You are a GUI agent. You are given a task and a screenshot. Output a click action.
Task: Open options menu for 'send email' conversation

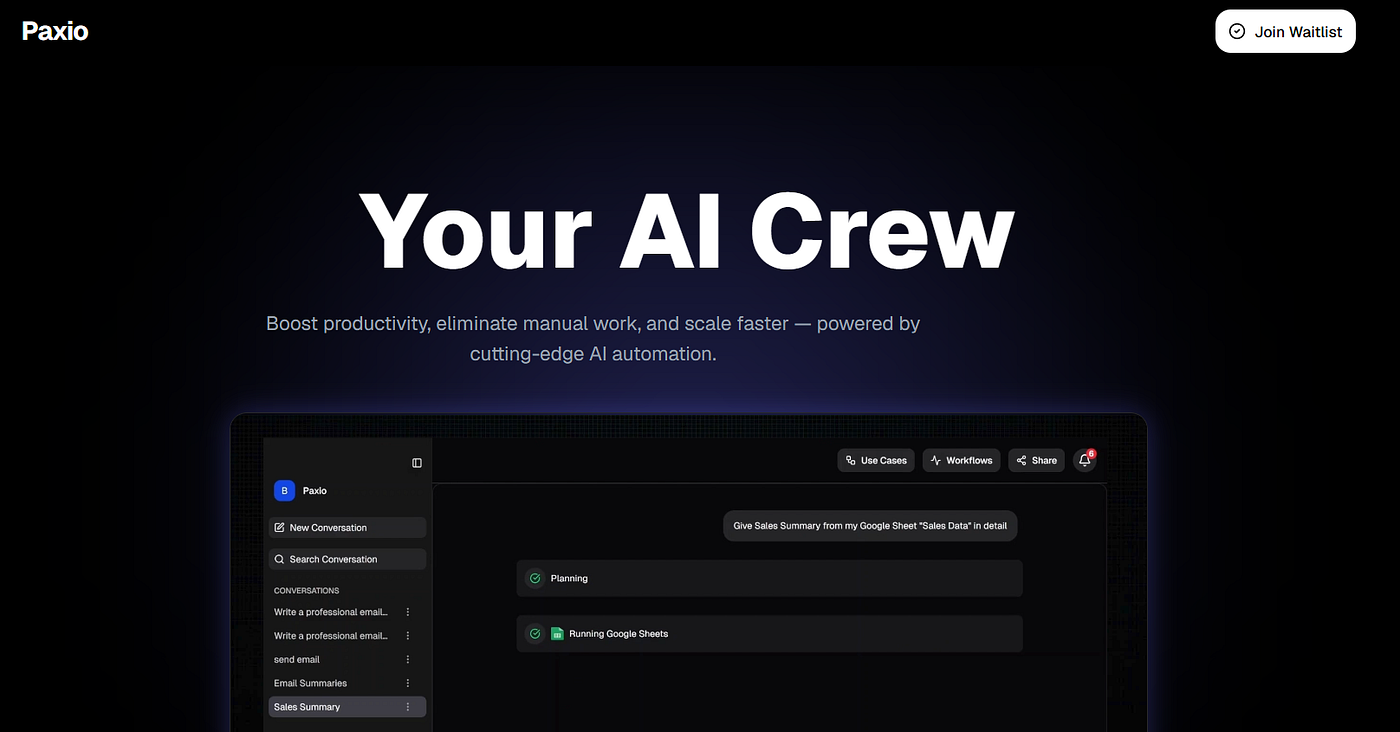(x=408, y=660)
